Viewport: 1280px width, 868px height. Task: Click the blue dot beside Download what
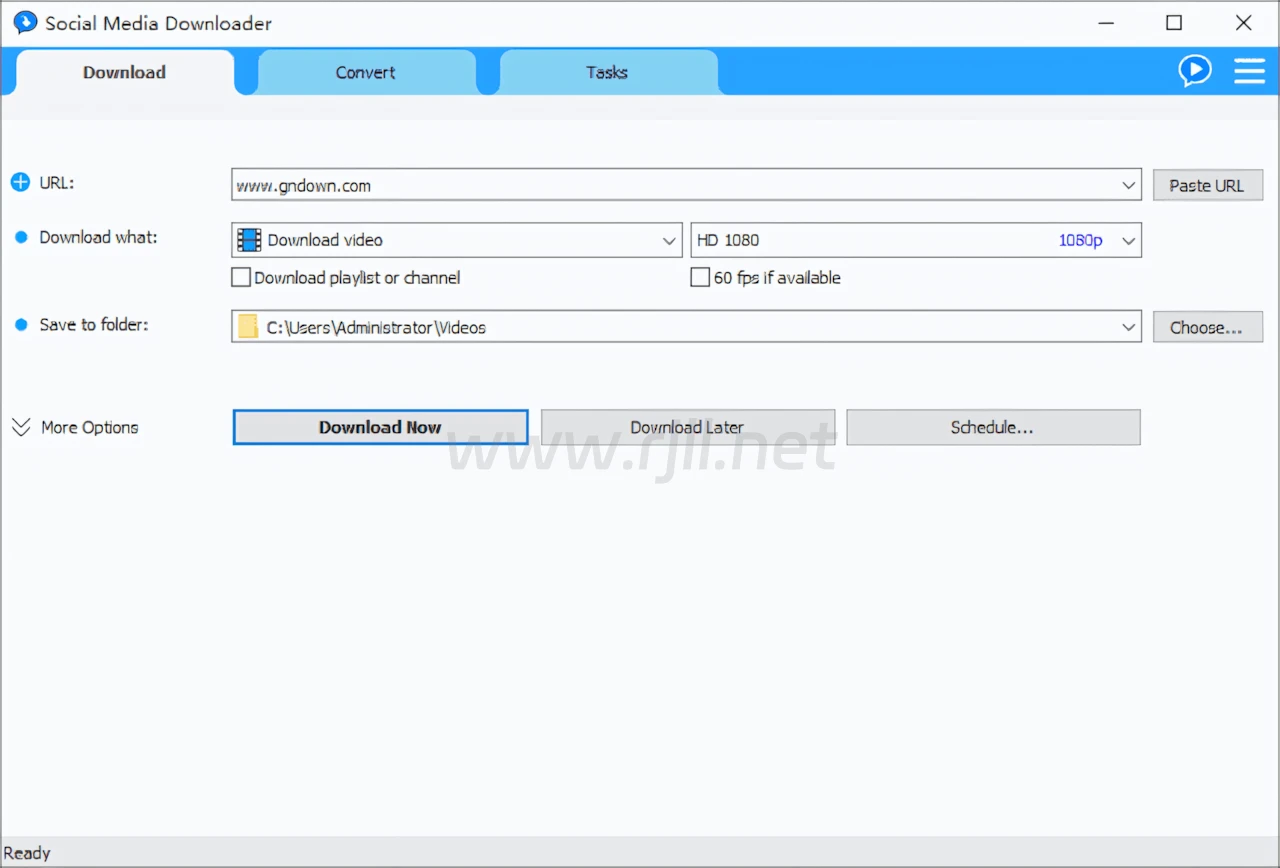tap(21, 238)
